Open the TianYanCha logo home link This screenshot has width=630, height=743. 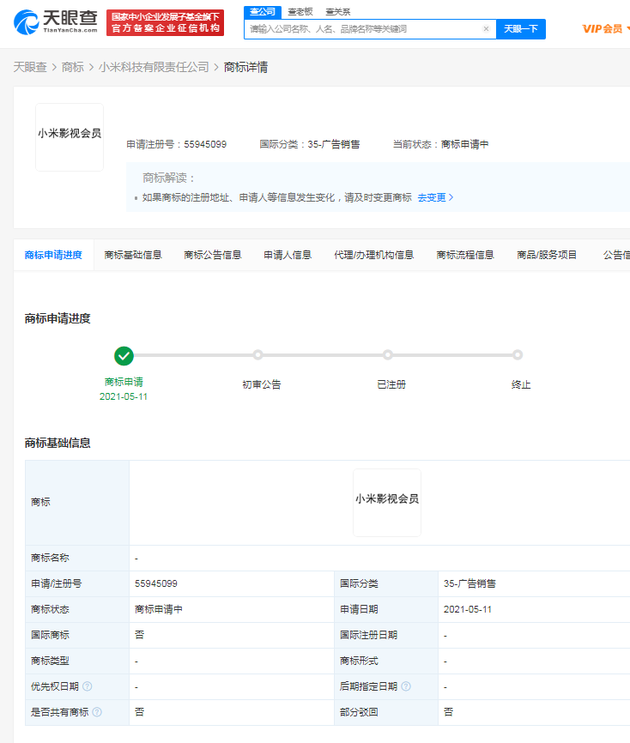55,22
